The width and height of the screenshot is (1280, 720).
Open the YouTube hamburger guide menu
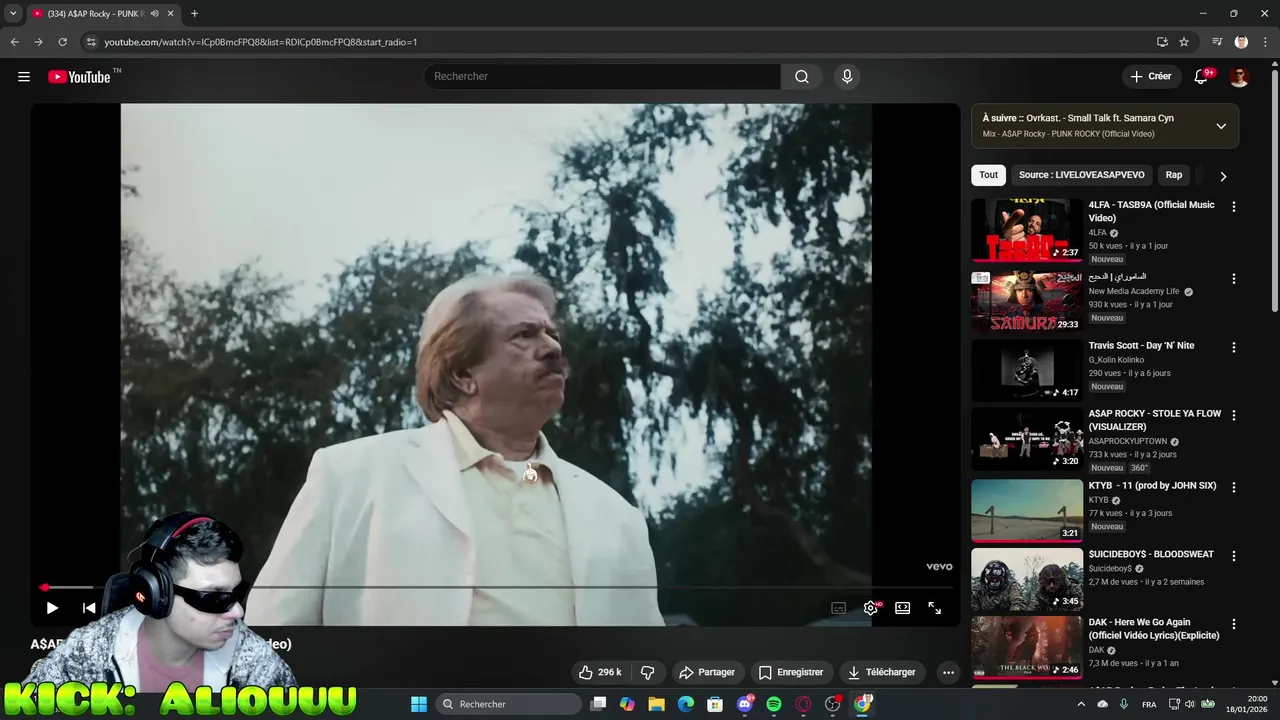[x=24, y=77]
